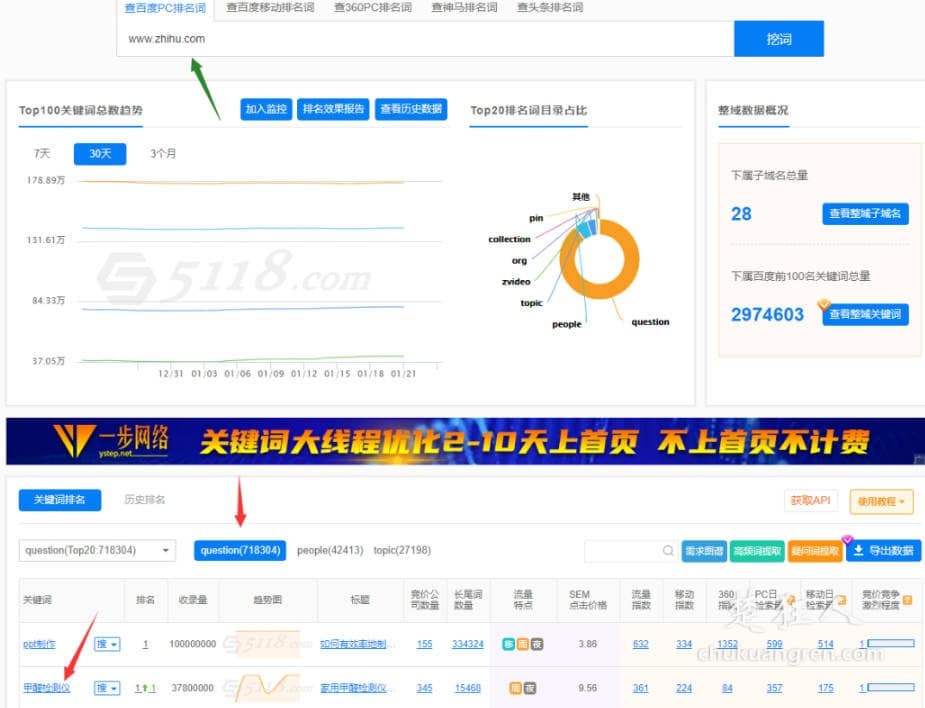Click the help badge on 竞价竞争激烈程度 column
Screen dimensions: 925x708
pos(908,598)
